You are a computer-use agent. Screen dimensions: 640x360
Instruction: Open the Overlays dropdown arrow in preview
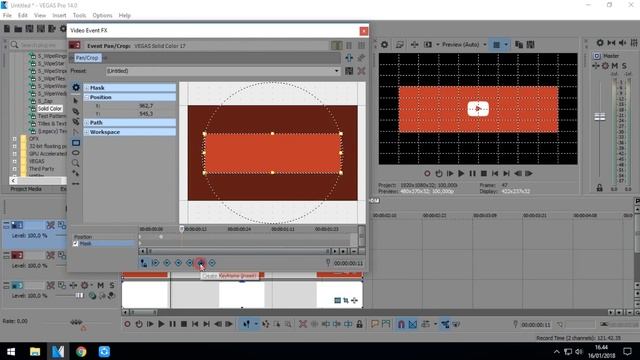[x=506, y=44]
